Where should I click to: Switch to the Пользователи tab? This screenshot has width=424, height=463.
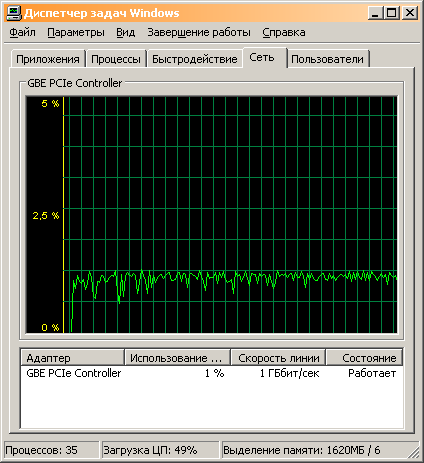click(328, 59)
